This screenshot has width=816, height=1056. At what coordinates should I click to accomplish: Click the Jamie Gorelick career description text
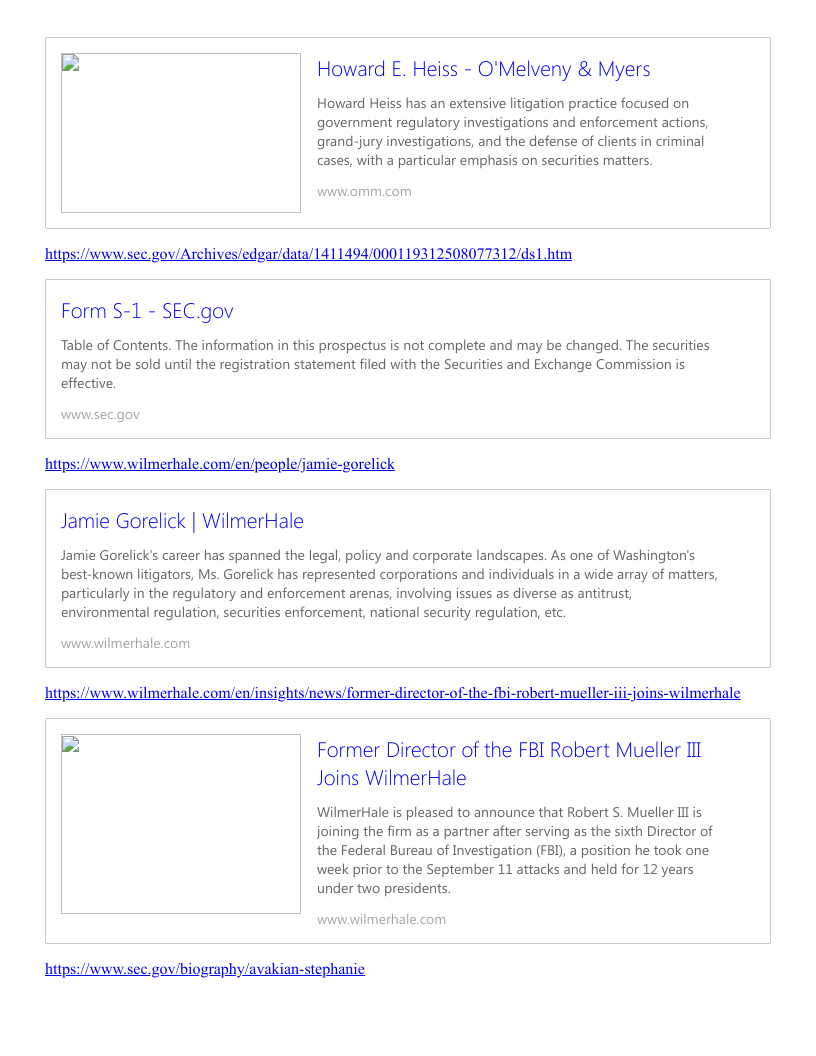(x=389, y=583)
